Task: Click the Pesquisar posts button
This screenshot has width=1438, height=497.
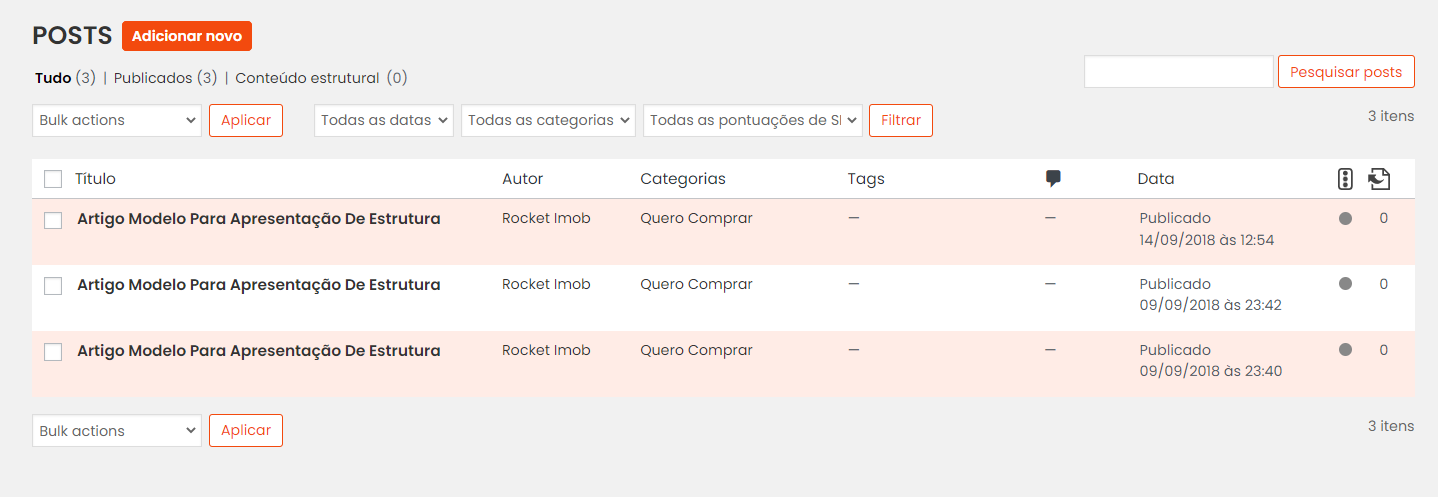Action: 1346,72
